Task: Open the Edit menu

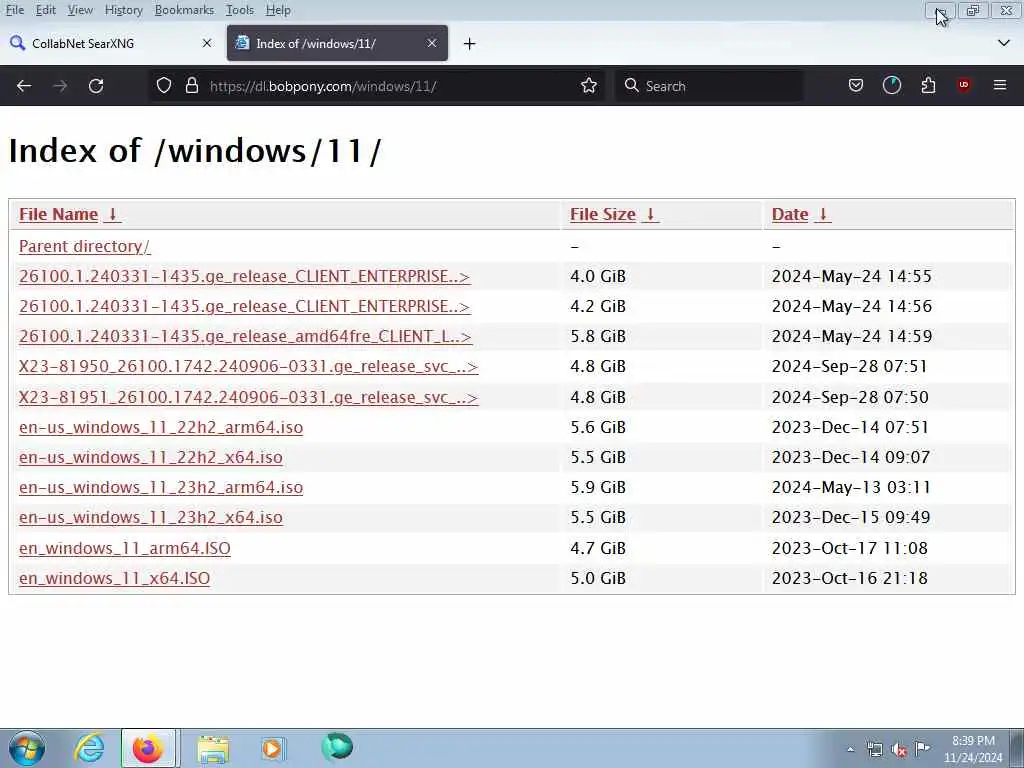Action: coord(46,10)
